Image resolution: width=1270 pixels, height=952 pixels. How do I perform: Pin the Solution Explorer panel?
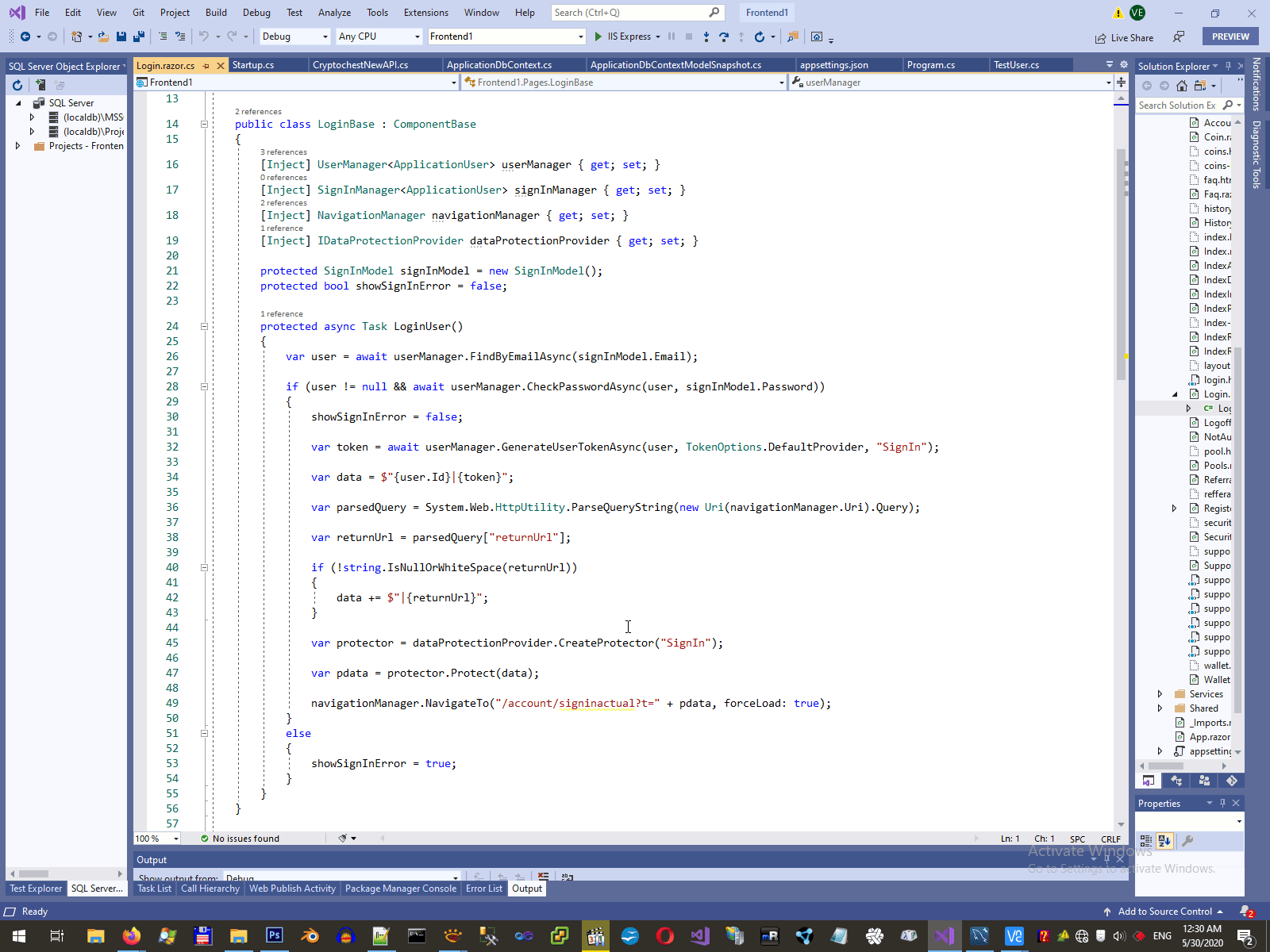point(1228,66)
